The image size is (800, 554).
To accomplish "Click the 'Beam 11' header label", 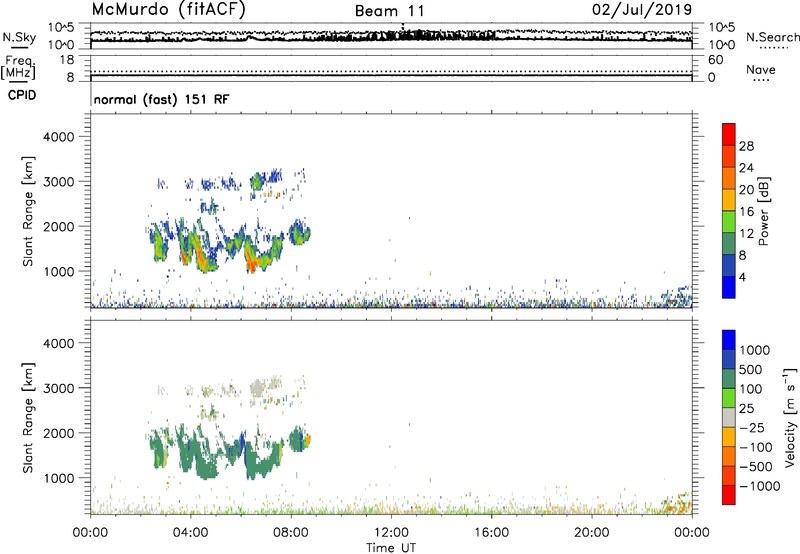I will coord(390,11).
